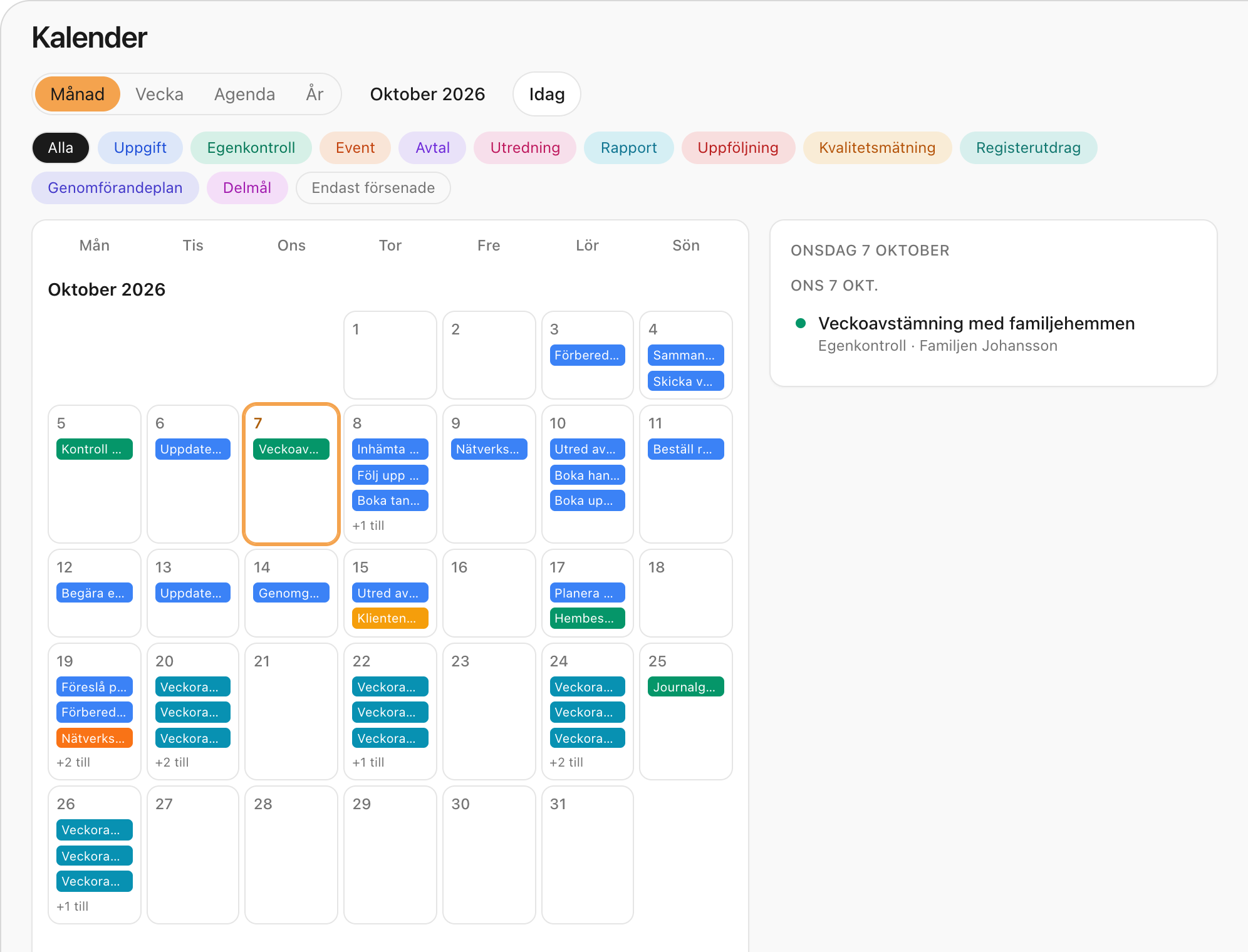The image size is (1248, 952).
Task: Toggle the Rapport filter chip
Action: point(629,148)
